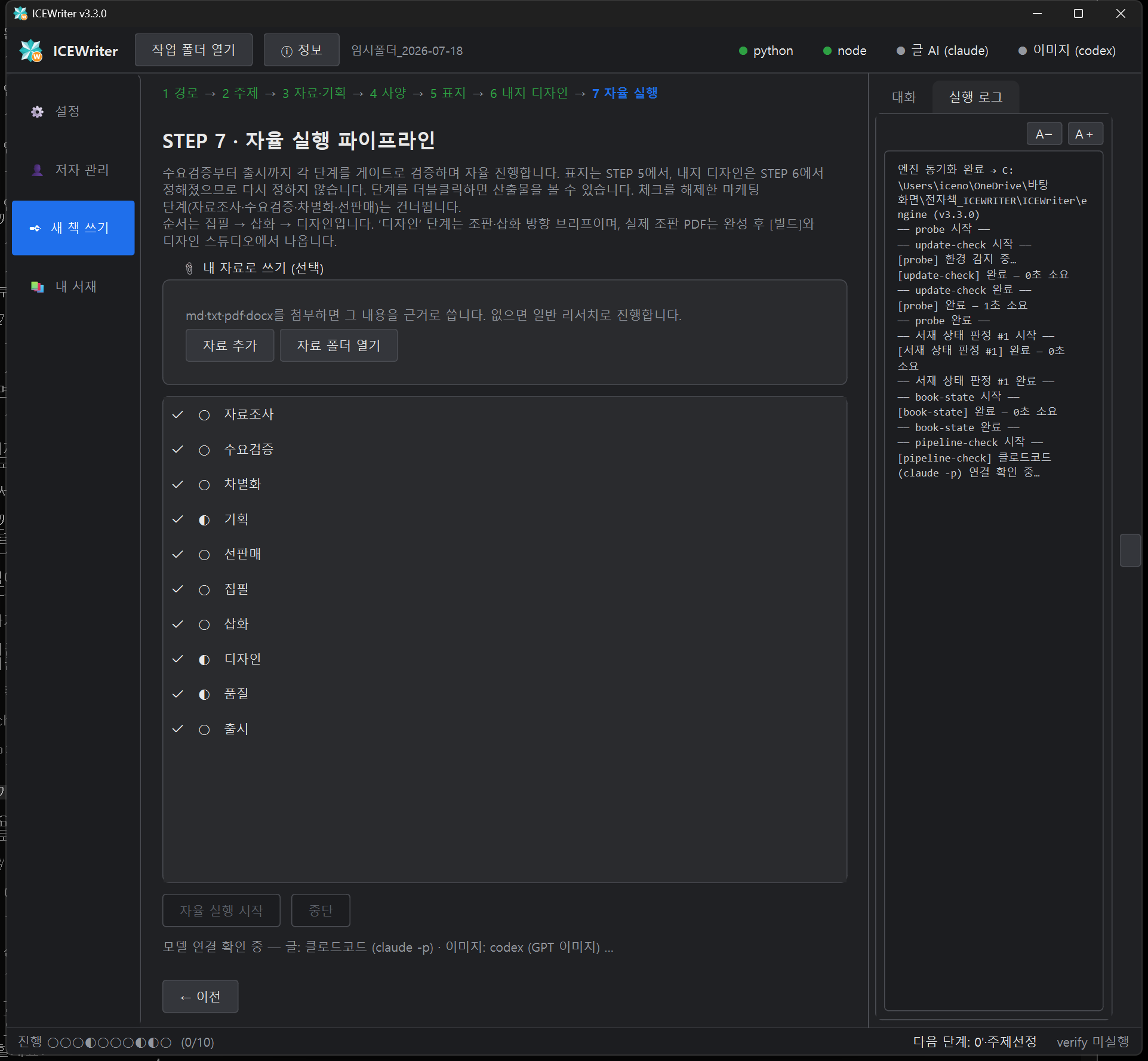
Task: Click the 중단 button
Action: tap(320, 911)
